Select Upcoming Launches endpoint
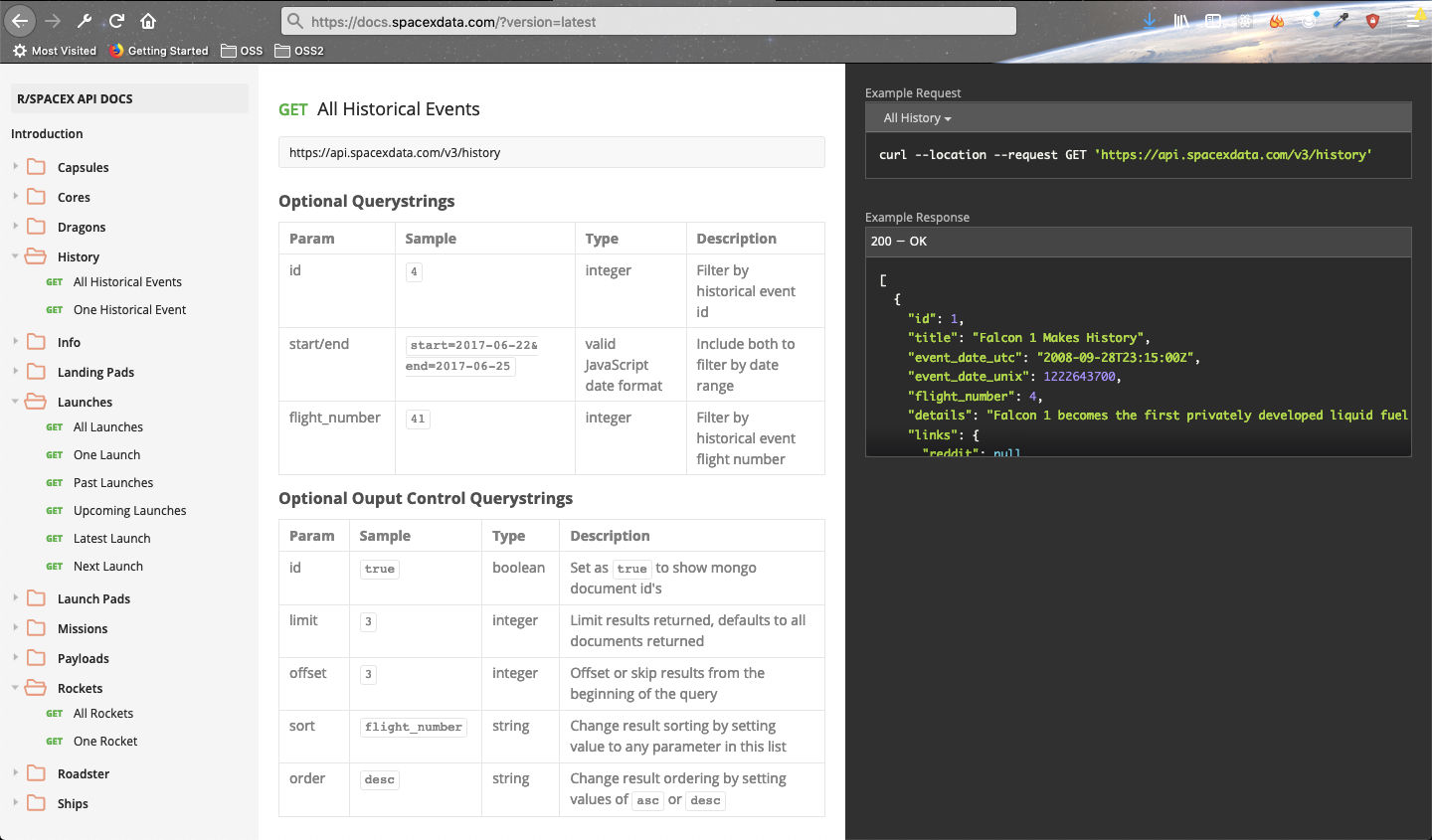 tap(129, 511)
